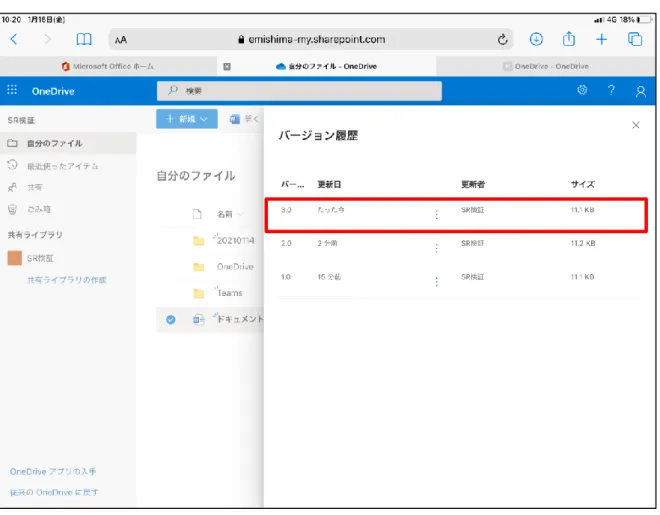Click the 20210114 folder icon
Viewport: 660px width, 515px height.
click(199, 241)
